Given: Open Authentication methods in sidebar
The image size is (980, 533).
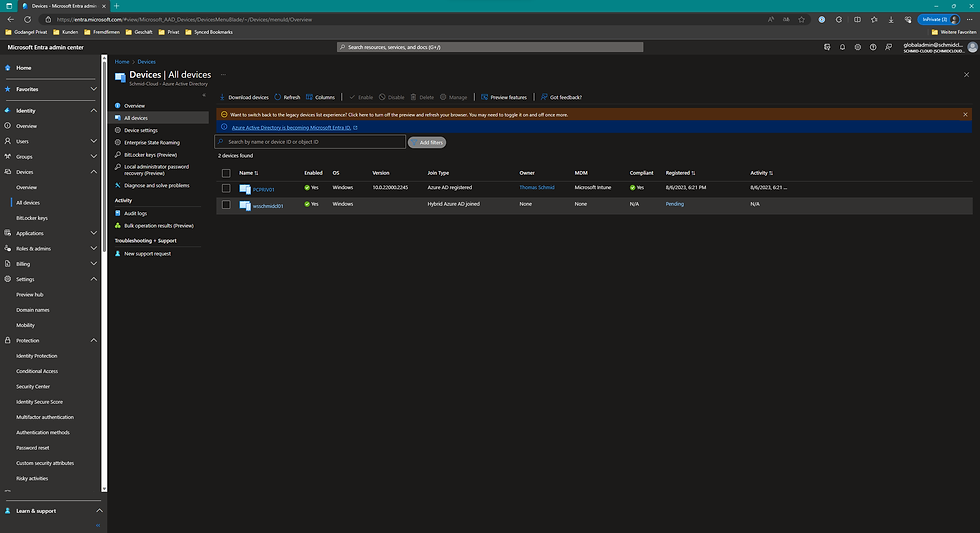Looking at the screenshot, I should pyautogui.click(x=42, y=432).
